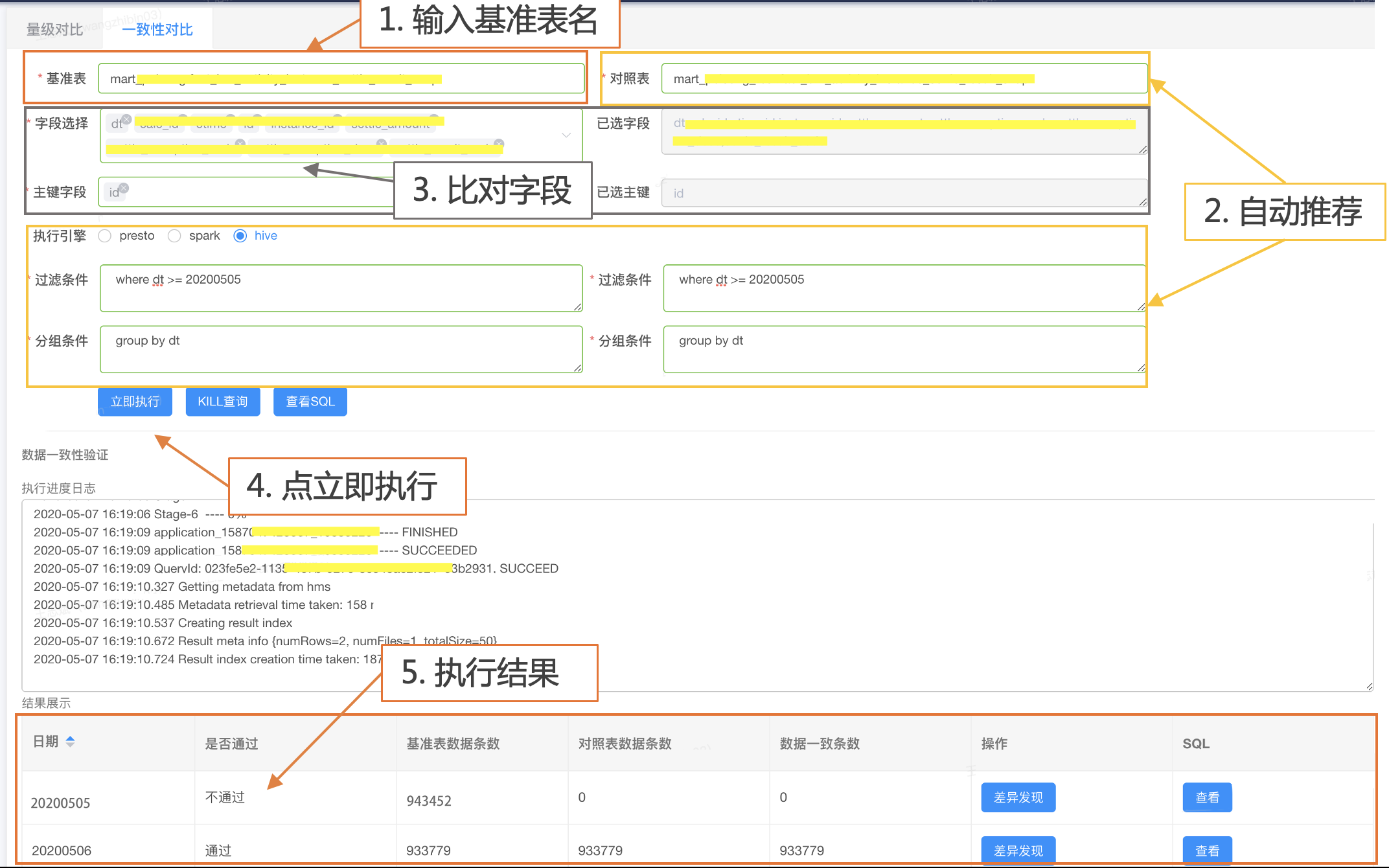Switch to 一致性对比 tab
This screenshot has height=868, width=1389.
click(x=157, y=30)
